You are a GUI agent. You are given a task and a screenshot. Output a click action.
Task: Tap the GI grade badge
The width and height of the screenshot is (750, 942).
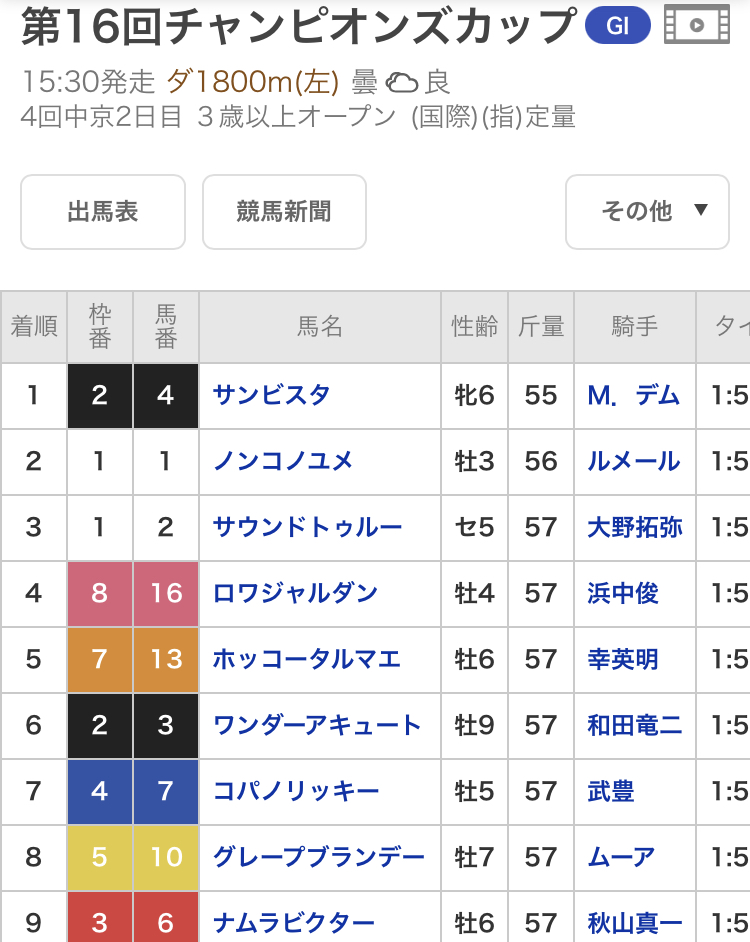[618, 27]
